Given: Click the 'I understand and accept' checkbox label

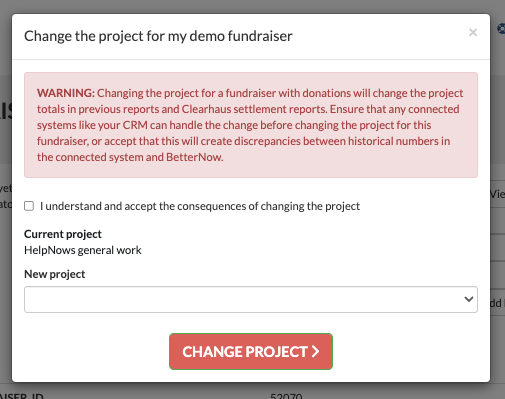Looking at the screenshot, I should (x=200, y=206).
